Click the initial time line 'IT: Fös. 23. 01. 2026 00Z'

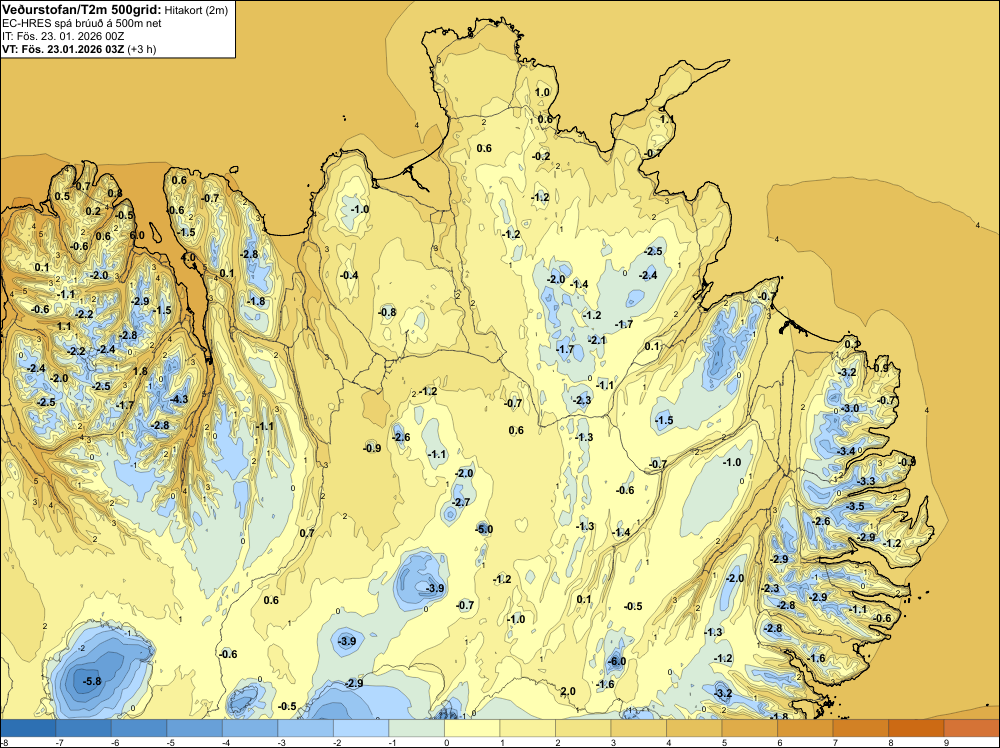click(x=63, y=36)
